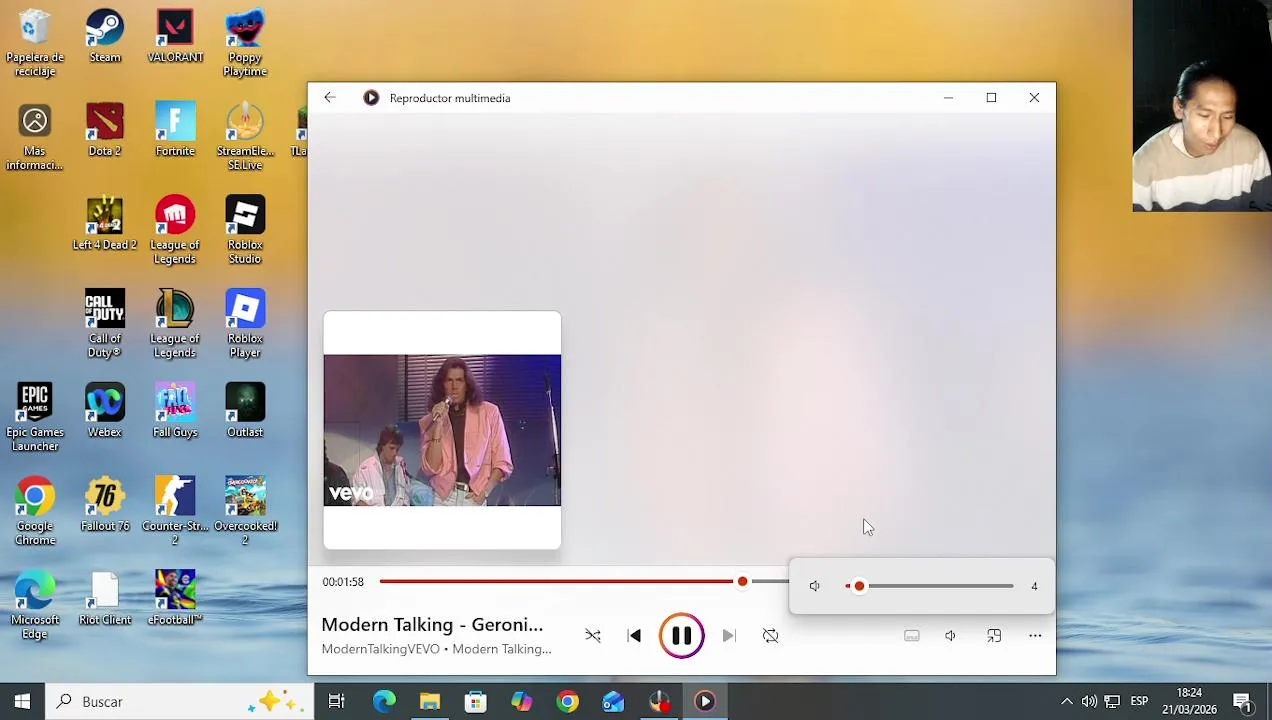Screen dimensions: 1272x720
Task: Skip to the previous track
Action: 634,636
